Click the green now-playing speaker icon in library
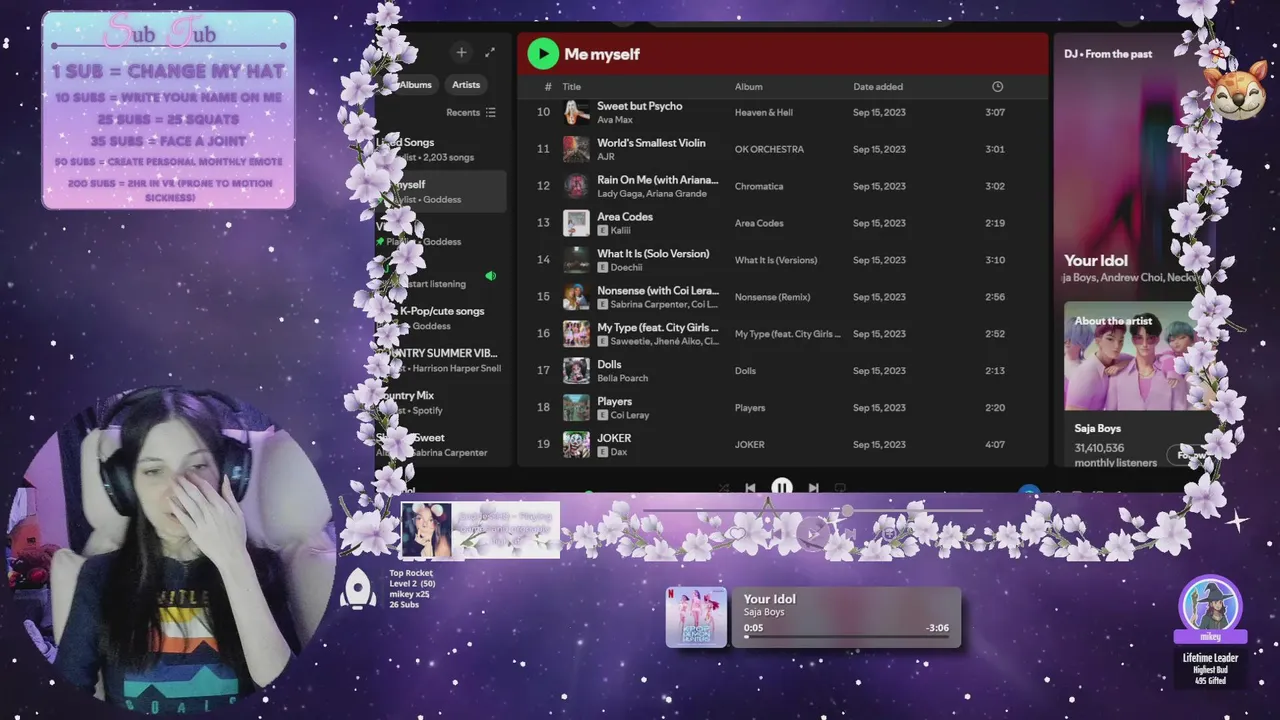Screen dimensions: 1280x720 [x=490, y=276]
